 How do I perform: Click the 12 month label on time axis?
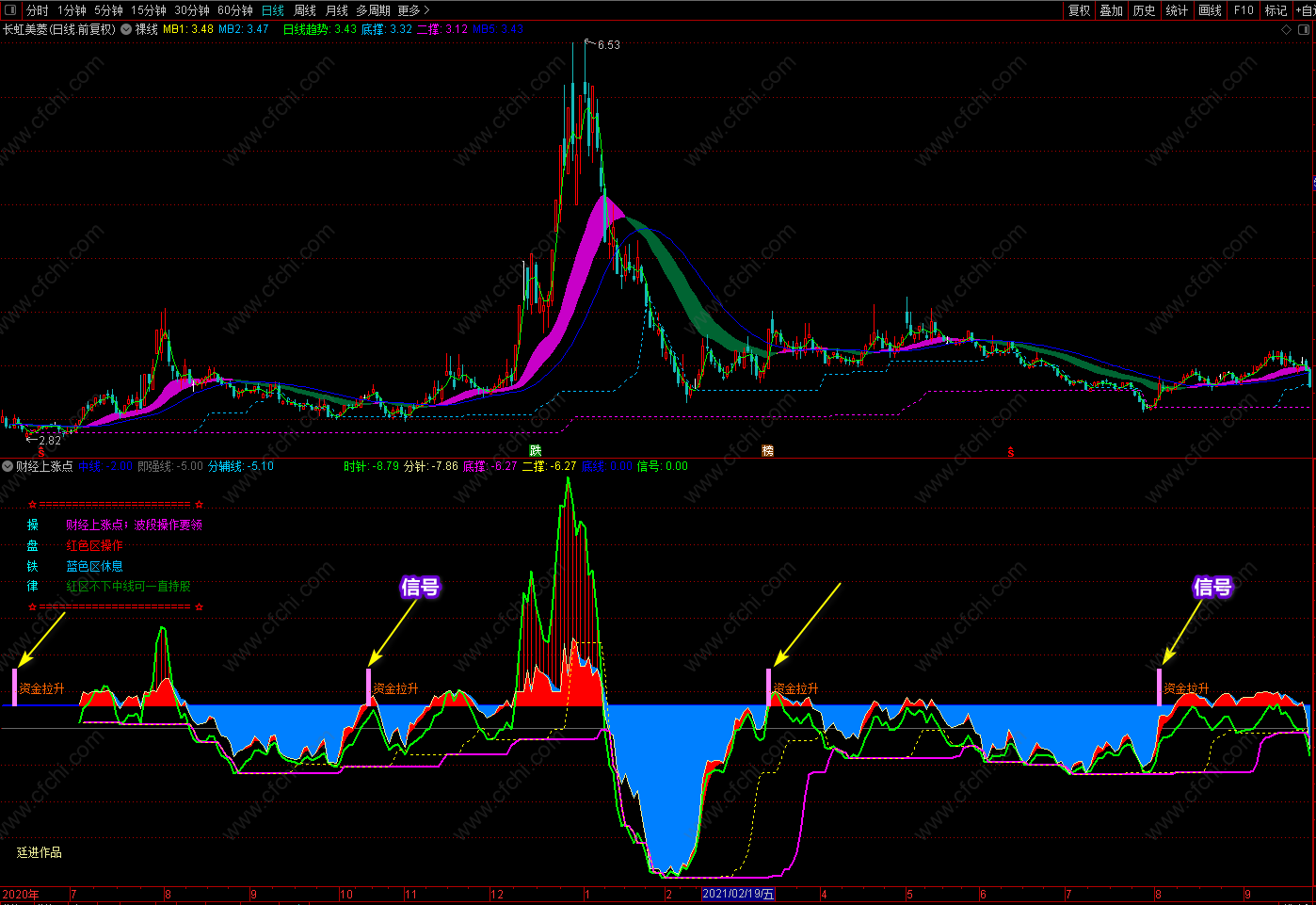click(497, 894)
